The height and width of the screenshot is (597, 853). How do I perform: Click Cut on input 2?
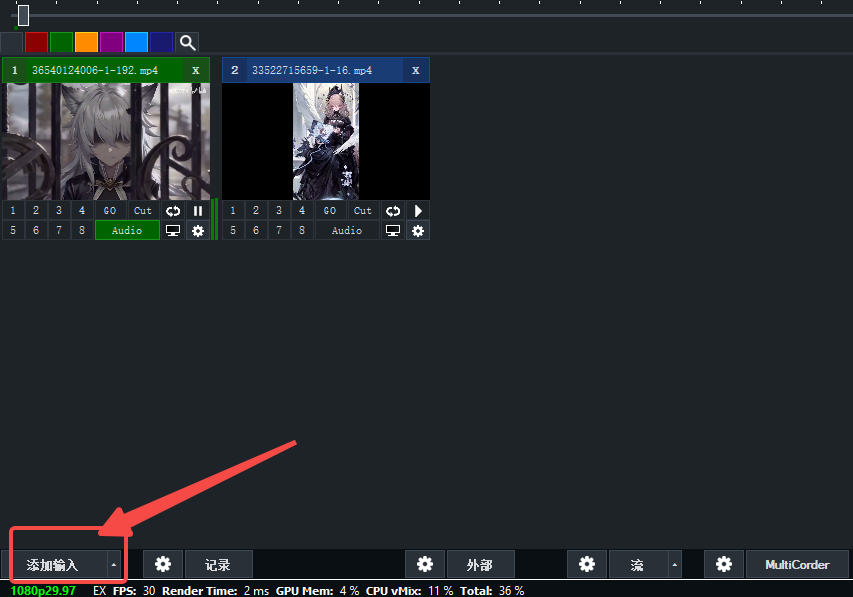(363, 211)
